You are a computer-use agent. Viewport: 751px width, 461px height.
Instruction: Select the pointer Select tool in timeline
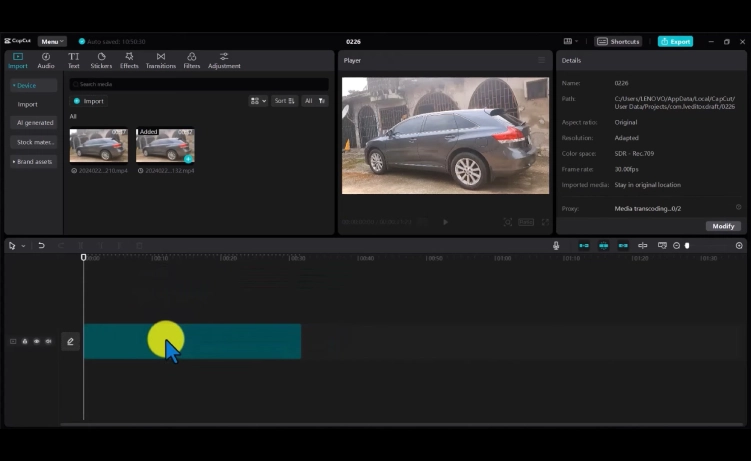[12, 246]
